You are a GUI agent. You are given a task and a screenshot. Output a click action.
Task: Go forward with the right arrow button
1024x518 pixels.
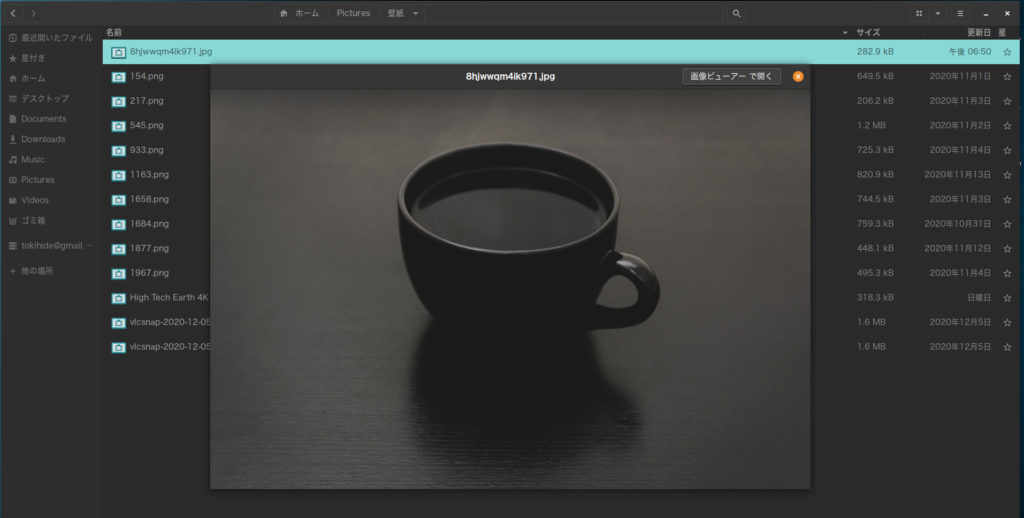tap(33, 13)
